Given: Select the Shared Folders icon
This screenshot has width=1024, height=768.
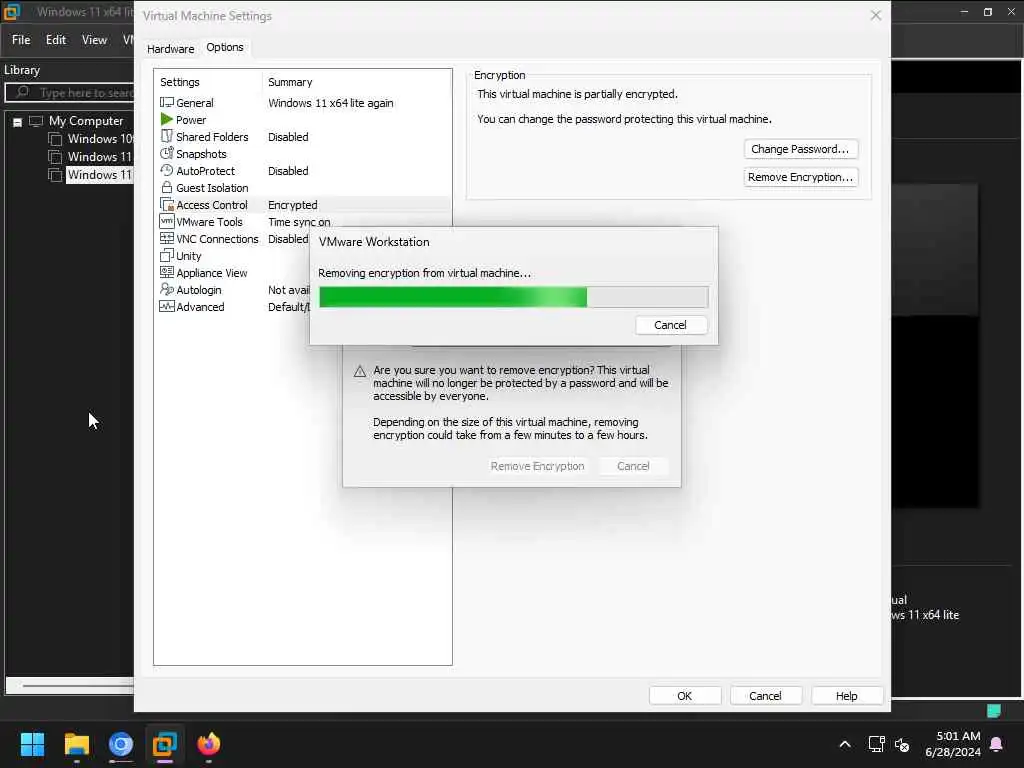Looking at the screenshot, I should [x=167, y=136].
